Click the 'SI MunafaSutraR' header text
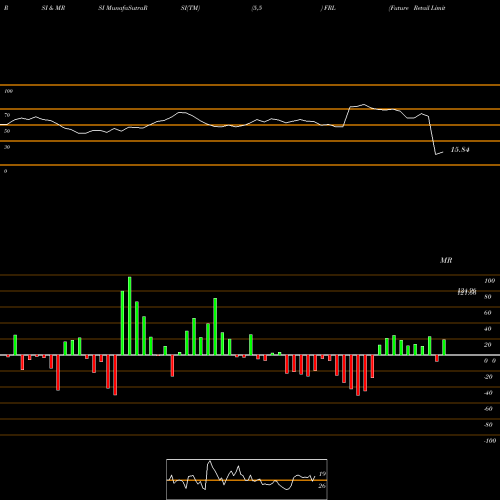 (x=123, y=8)
